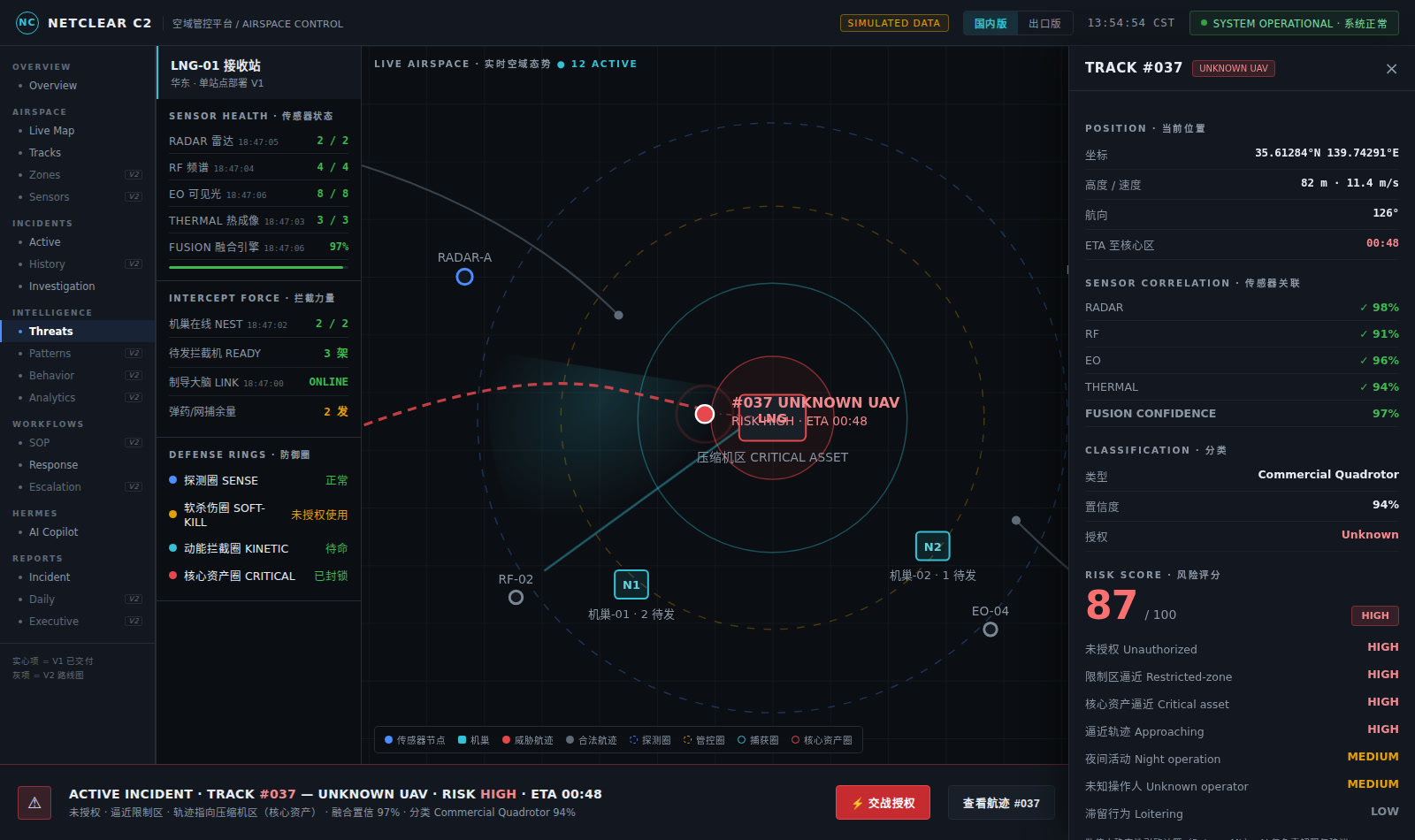Click the 威胁航迹 legend swatch
Image resolution: width=1415 pixels, height=840 pixels.
coord(506,740)
